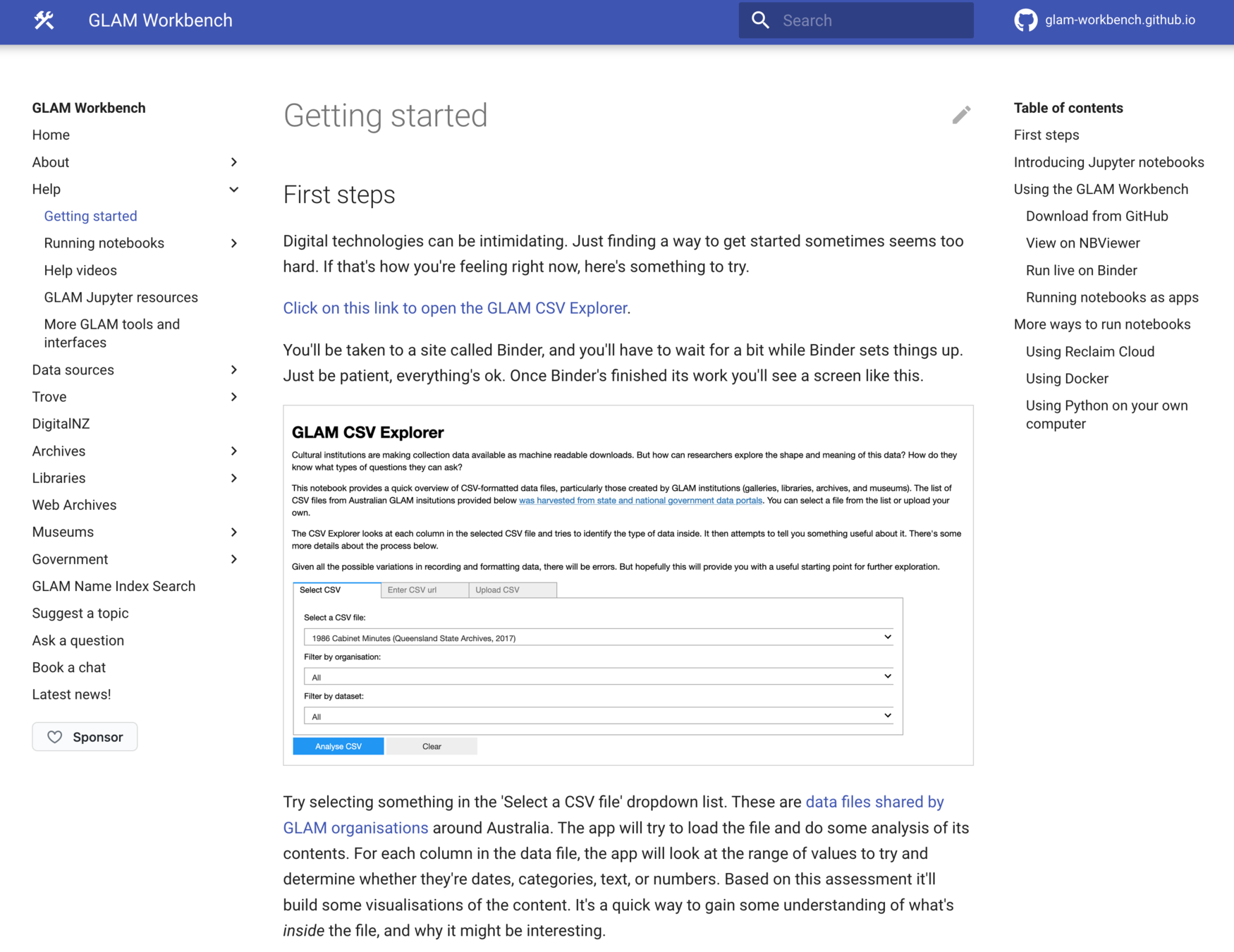Click link to open GLAM CSV Explorer
The height and width of the screenshot is (952, 1234).
coord(455,308)
